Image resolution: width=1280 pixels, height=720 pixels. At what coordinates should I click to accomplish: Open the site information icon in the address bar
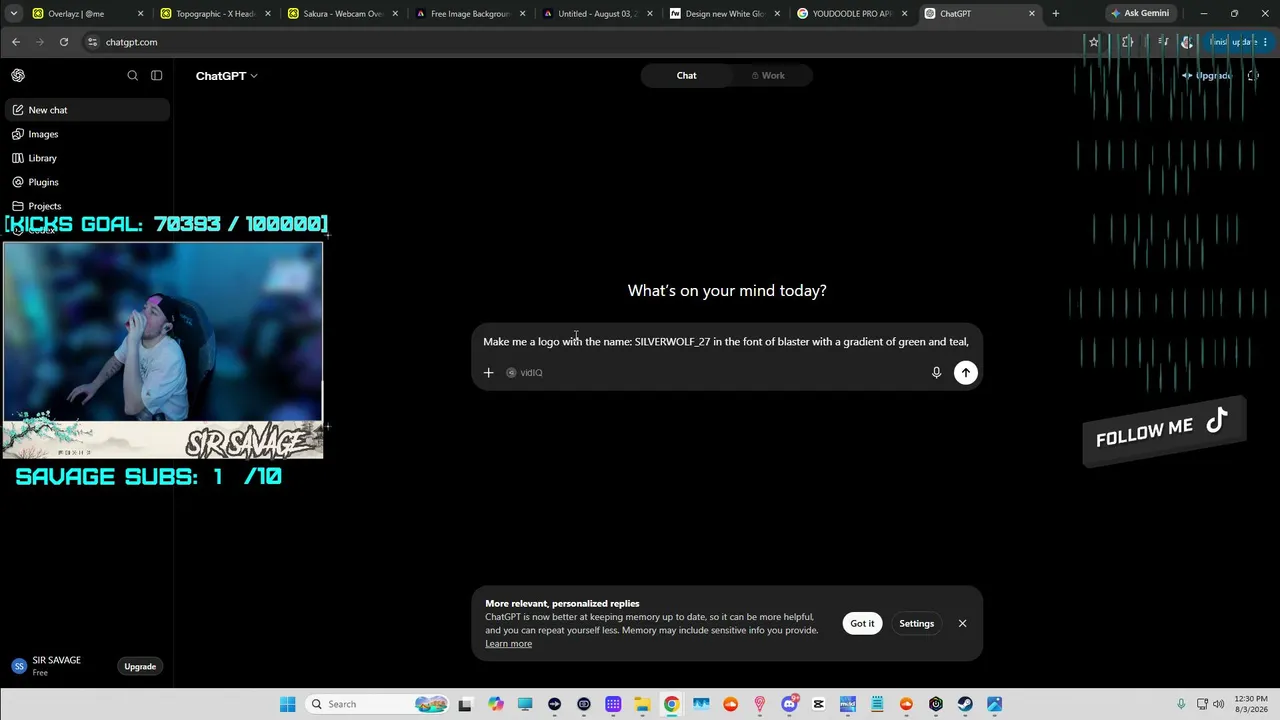tap(93, 42)
